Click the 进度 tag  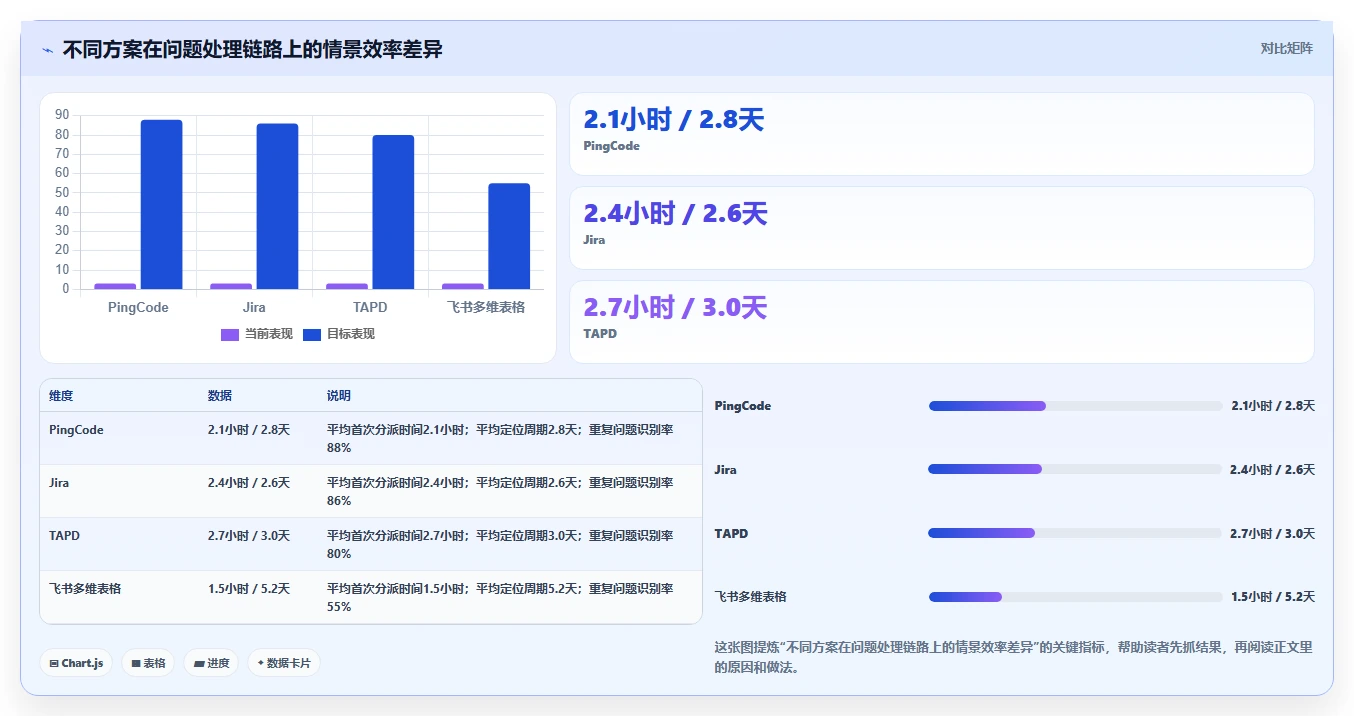(x=211, y=663)
